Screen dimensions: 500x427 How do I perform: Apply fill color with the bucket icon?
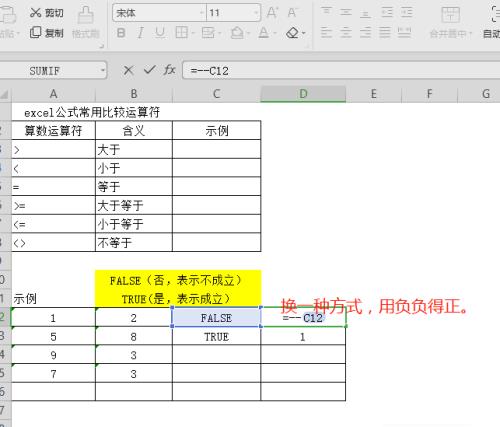pos(237,33)
